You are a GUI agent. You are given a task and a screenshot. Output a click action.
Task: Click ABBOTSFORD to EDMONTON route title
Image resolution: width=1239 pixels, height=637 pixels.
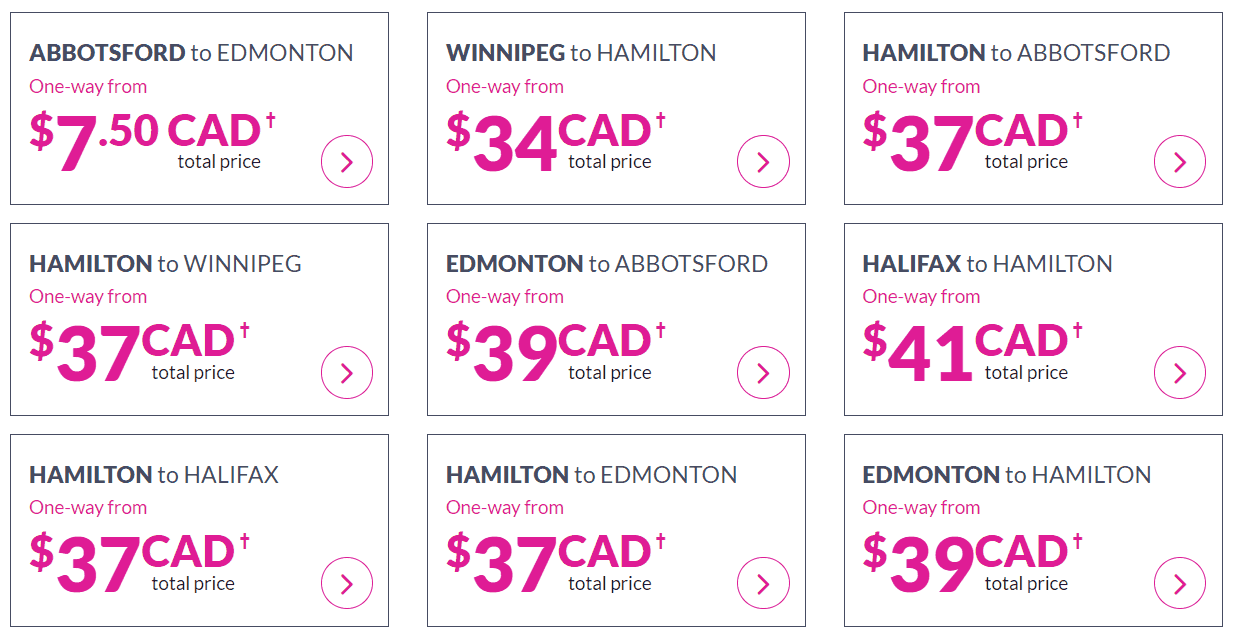(191, 53)
